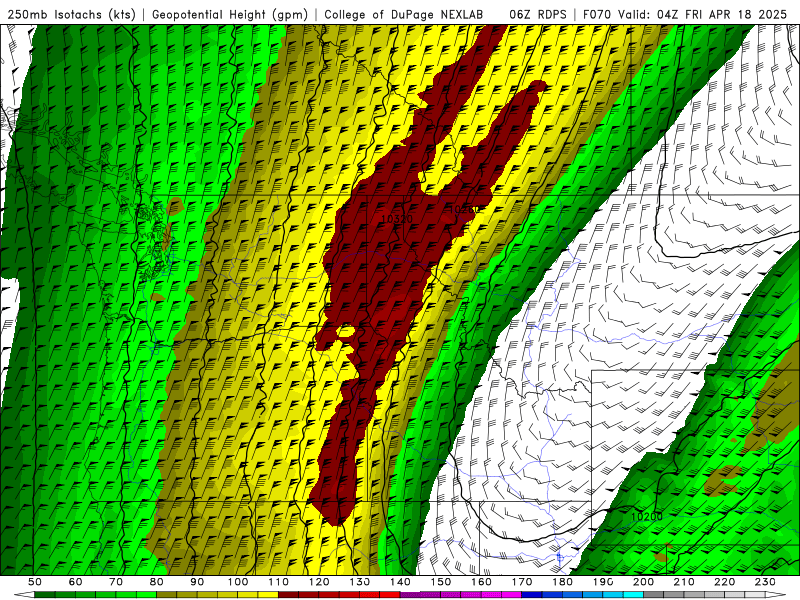Click the cyan swatch left of 200
Viewport: 800px width, 600px height.
[633, 594]
